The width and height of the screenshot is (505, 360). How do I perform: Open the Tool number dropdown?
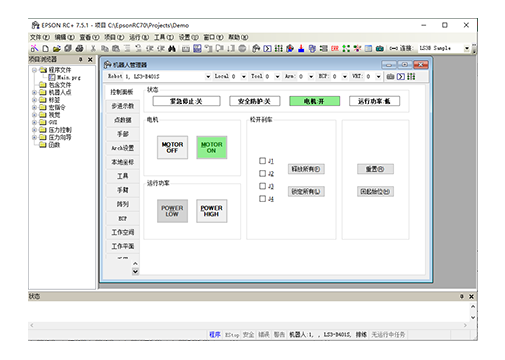pyautogui.click(x=277, y=77)
